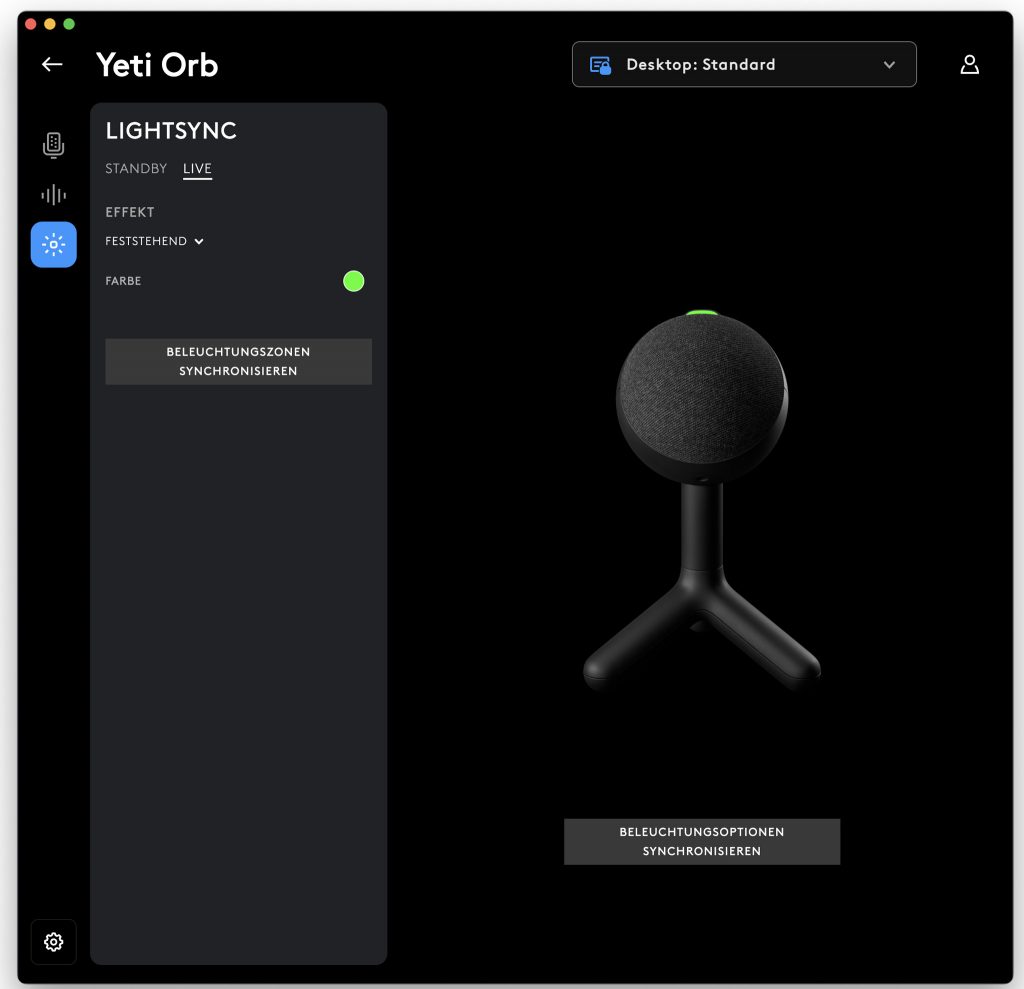The height and width of the screenshot is (989, 1024).
Task: Click Beleuchtungsoptionen synchronisieren button
Action: [x=701, y=841]
